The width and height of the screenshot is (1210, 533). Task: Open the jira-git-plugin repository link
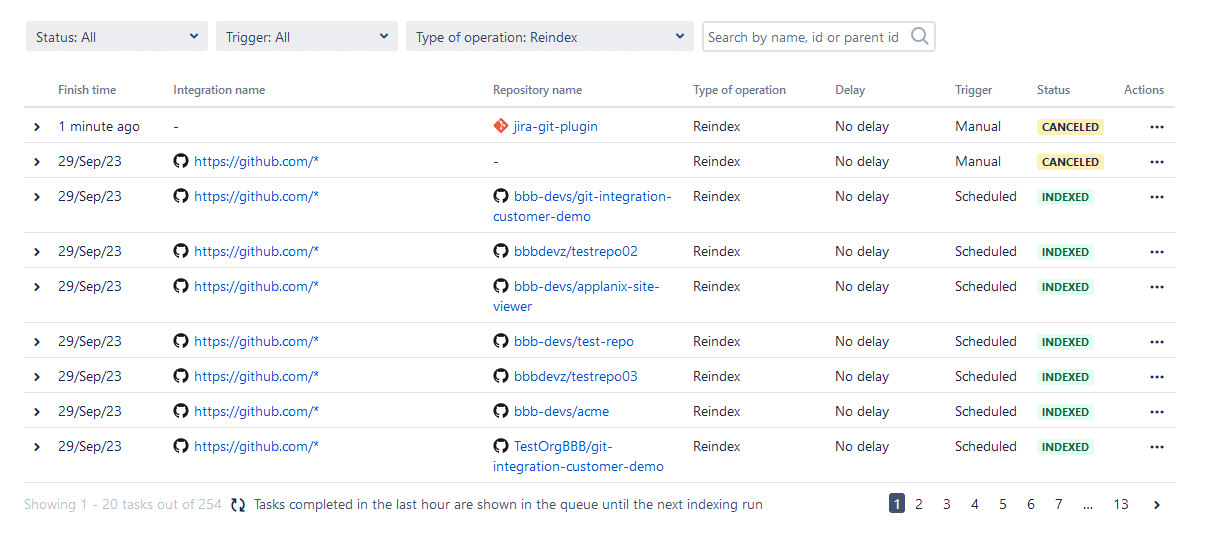coord(556,127)
